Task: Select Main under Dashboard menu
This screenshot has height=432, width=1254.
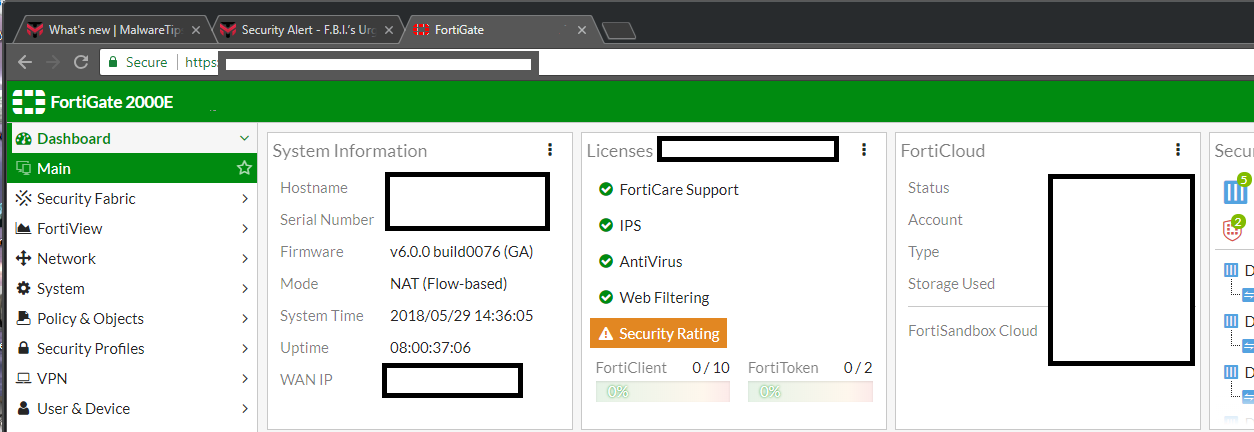Action: click(x=132, y=169)
